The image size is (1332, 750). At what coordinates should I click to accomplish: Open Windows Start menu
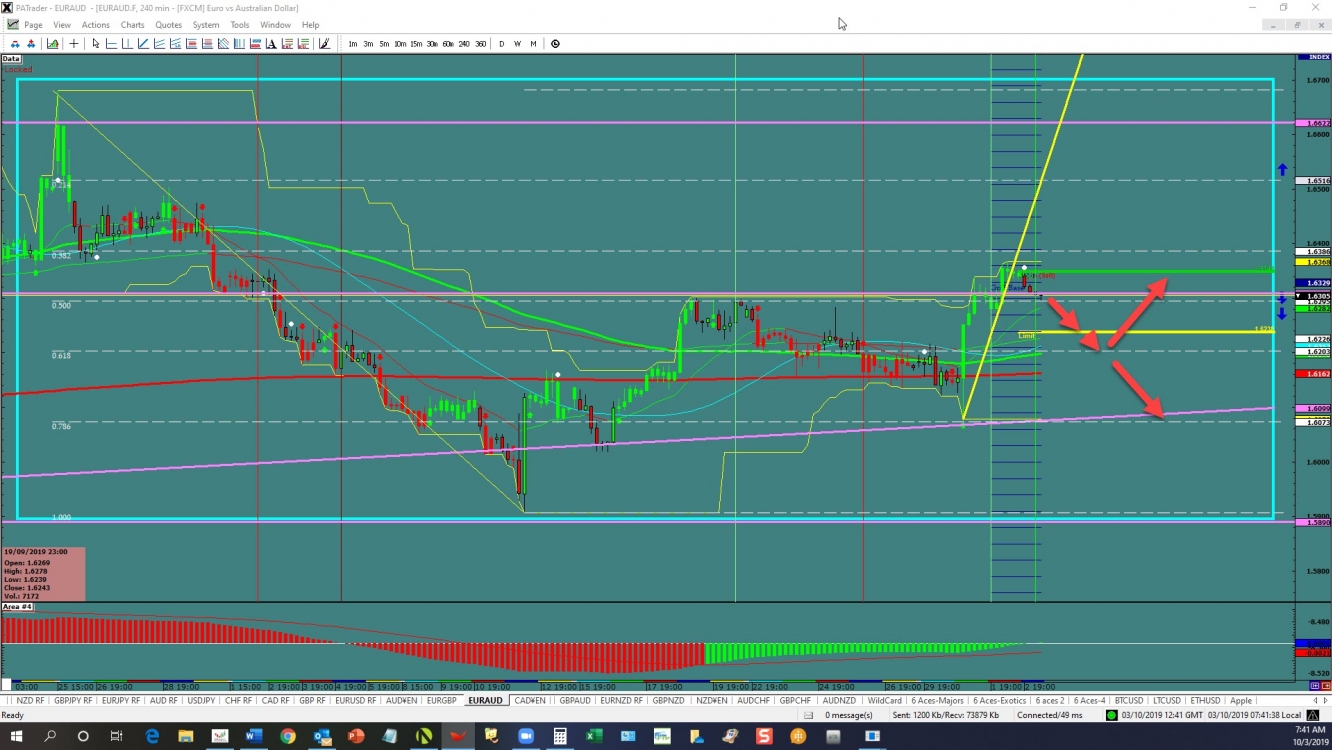pos(17,736)
